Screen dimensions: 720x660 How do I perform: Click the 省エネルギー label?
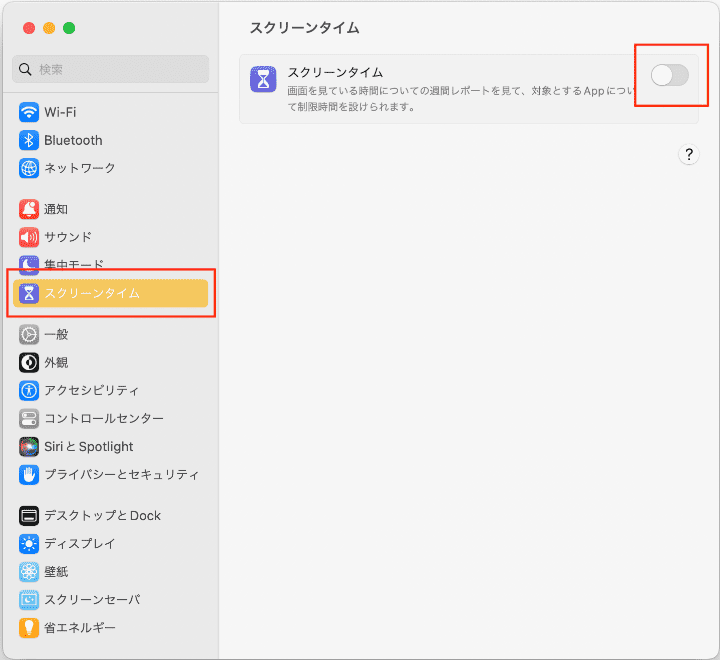point(80,628)
